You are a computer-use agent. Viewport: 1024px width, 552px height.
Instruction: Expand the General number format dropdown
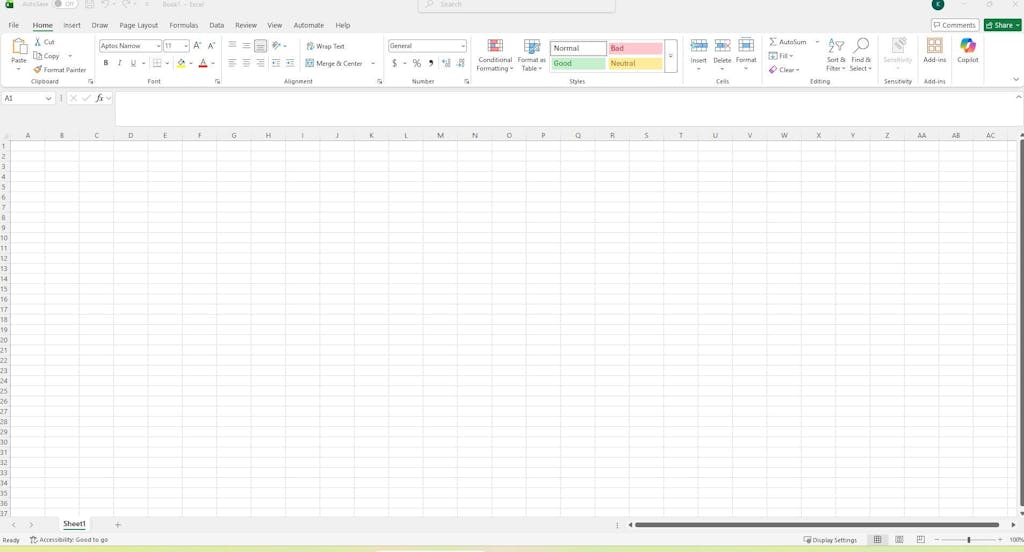tap(463, 46)
